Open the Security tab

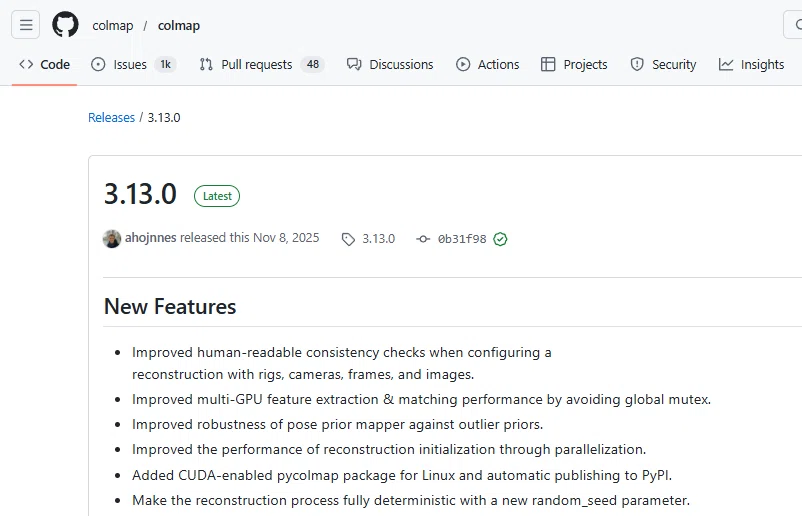point(663,64)
